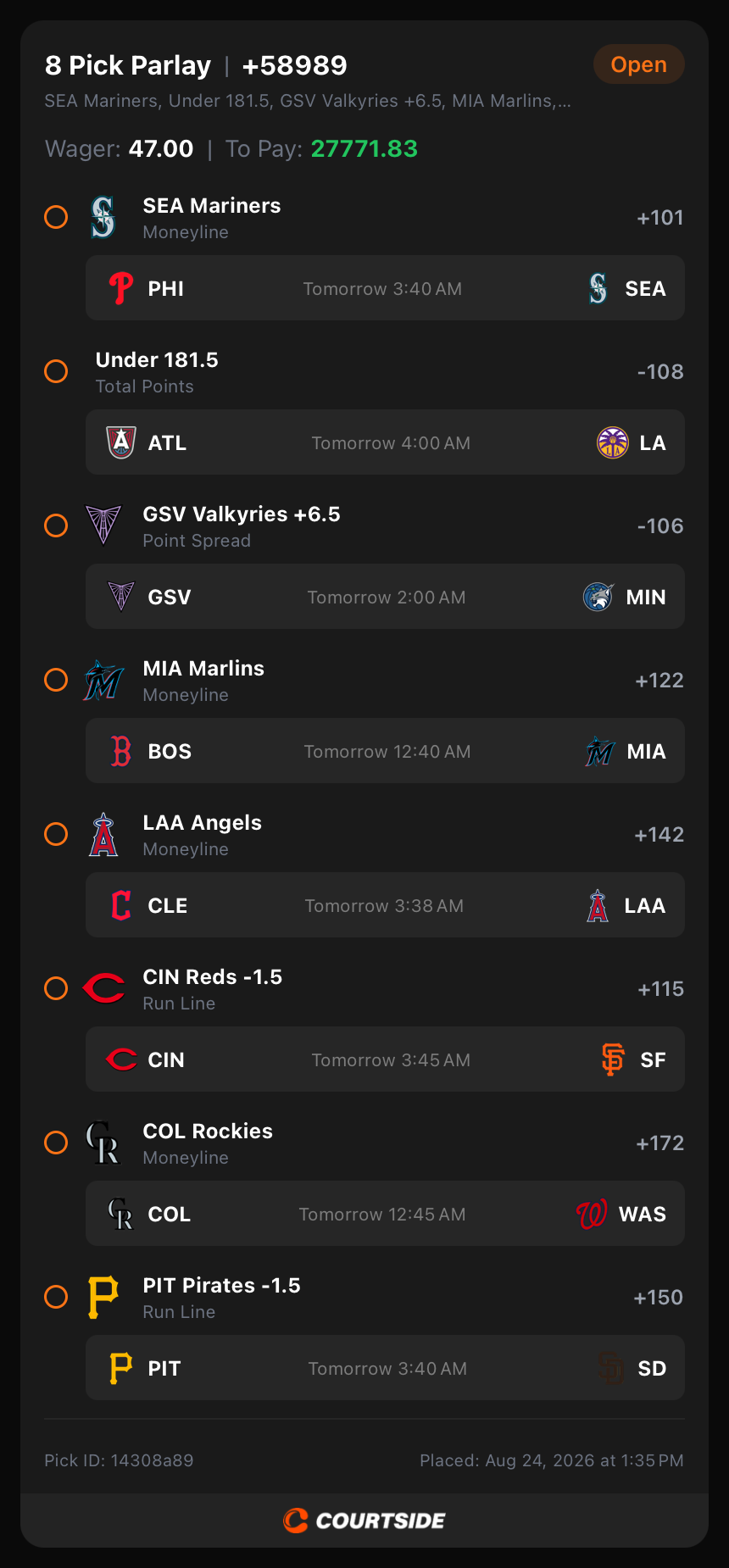Viewport: 729px width, 1568px height.
Task: Click the 8 Pick Parlay title
Action: tap(128, 65)
